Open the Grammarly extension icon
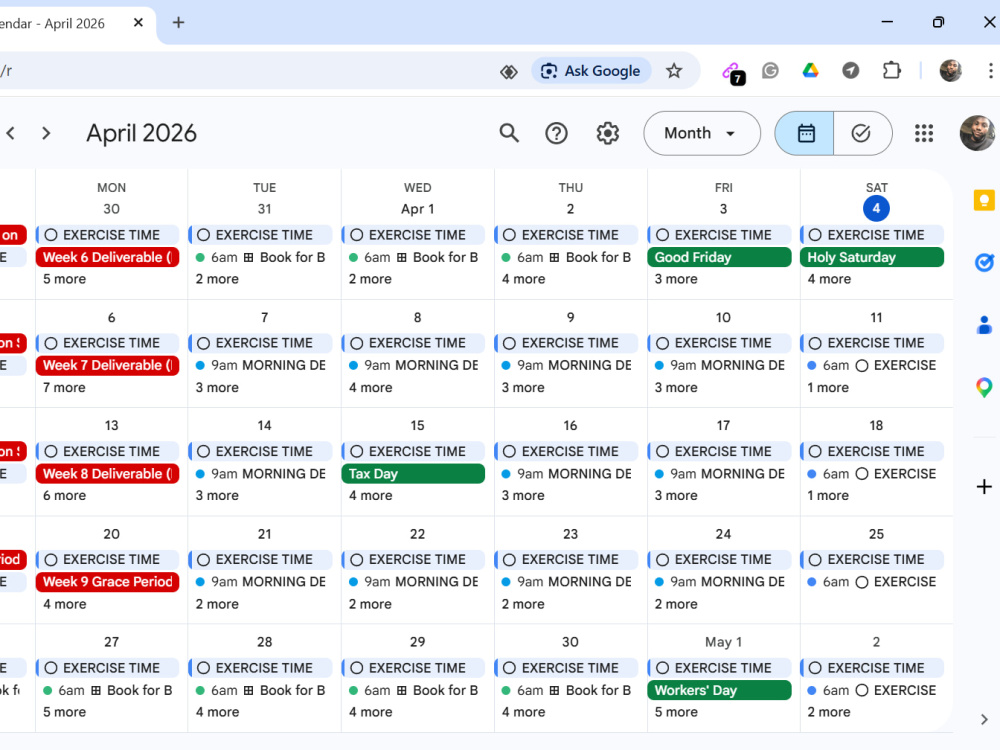The width and height of the screenshot is (1000, 750). point(770,71)
